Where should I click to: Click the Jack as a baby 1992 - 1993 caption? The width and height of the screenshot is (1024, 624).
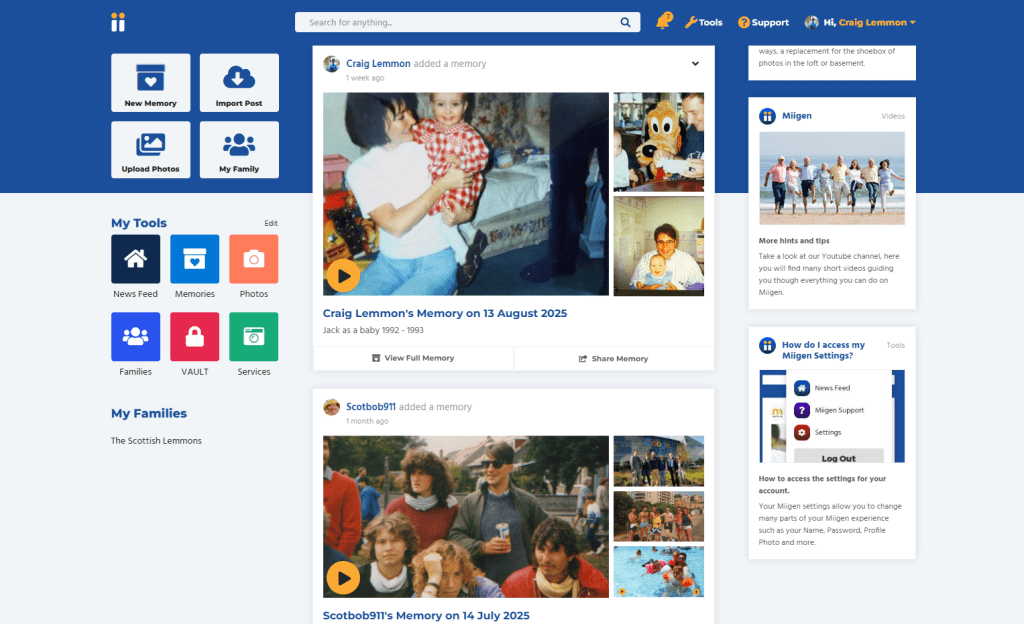pyautogui.click(x=373, y=330)
